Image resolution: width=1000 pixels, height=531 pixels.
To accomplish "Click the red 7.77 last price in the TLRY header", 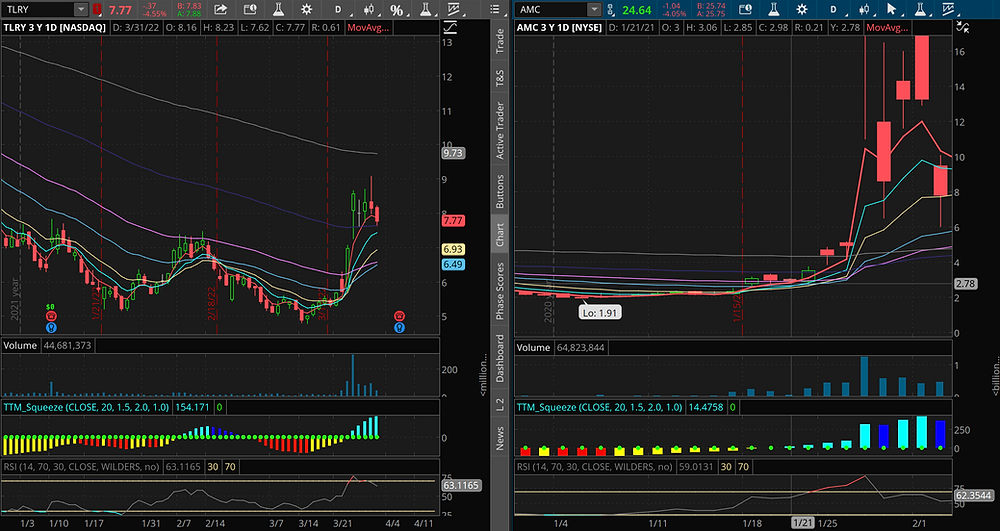I will (x=119, y=10).
